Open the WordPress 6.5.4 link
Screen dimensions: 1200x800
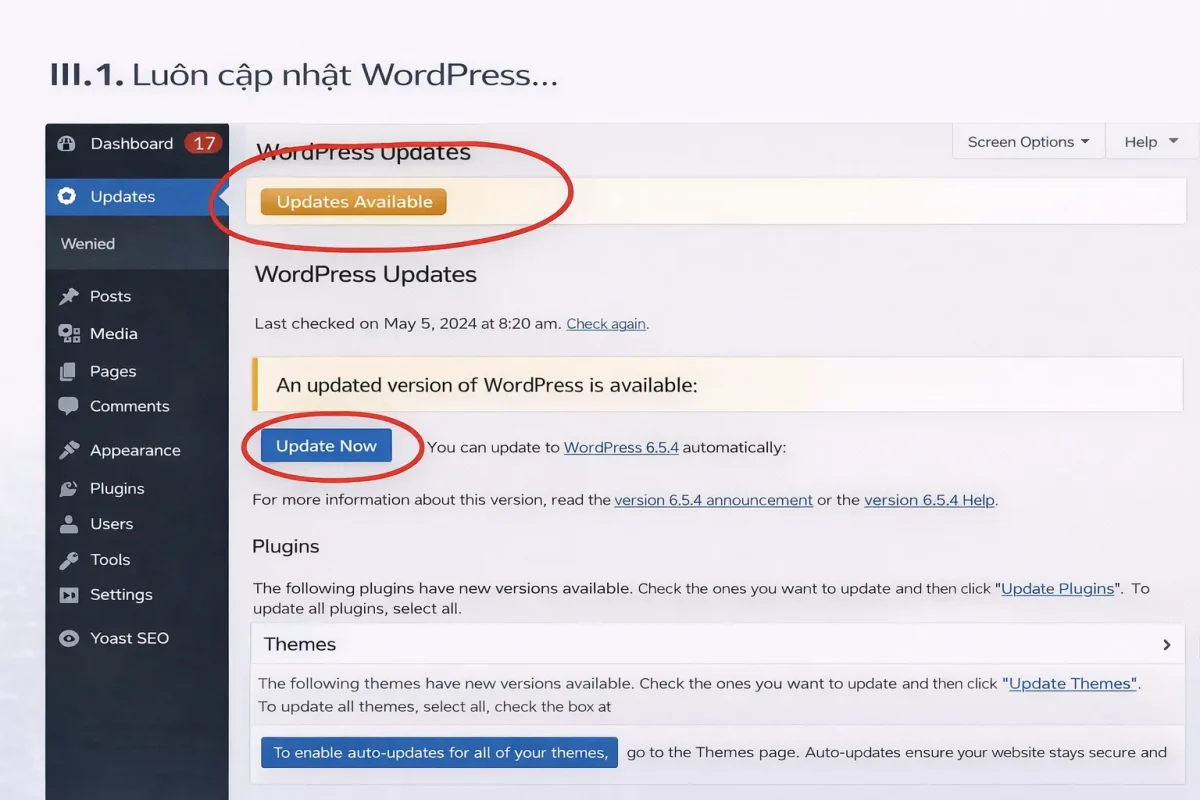tap(621, 448)
